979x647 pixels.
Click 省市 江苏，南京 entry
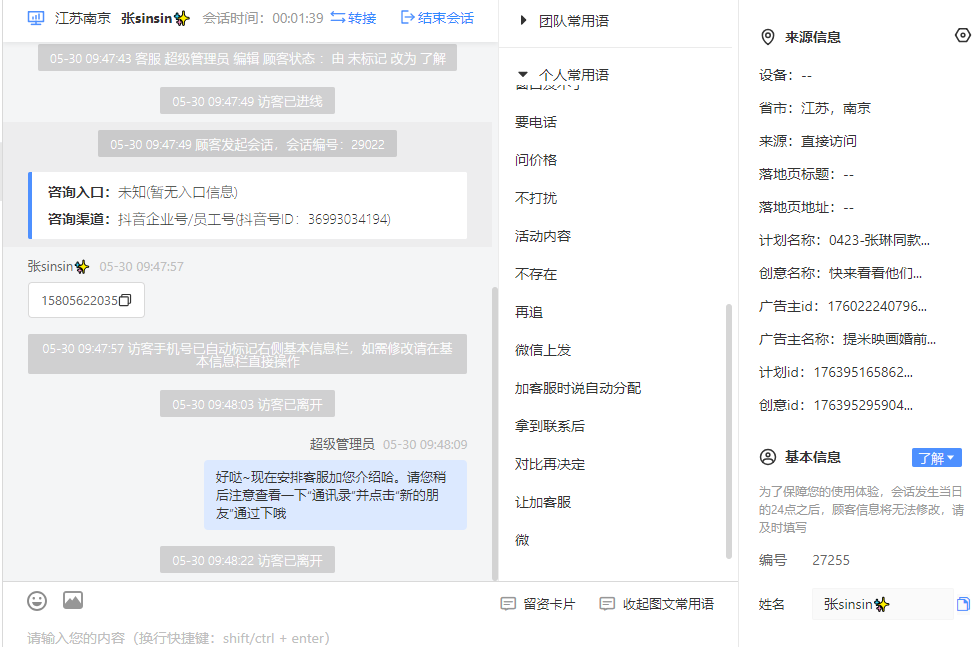click(x=814, y=108)
